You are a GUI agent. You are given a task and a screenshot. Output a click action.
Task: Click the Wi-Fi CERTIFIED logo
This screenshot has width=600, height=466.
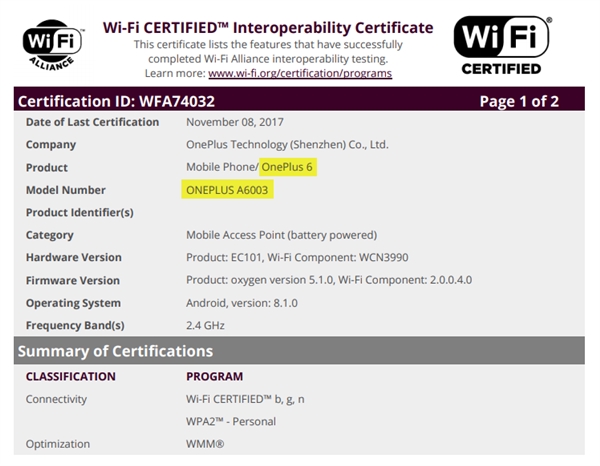(x=501, y=45)
